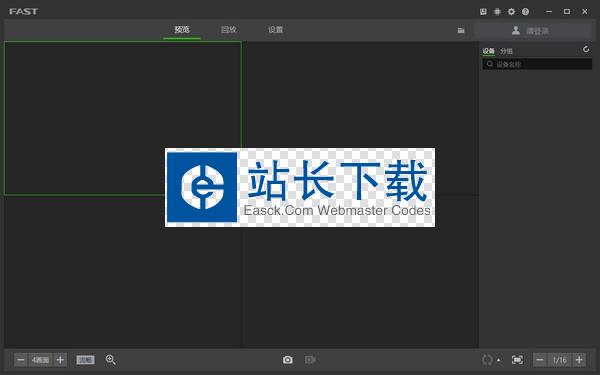Increase the screen split count
Viewport: 600px width, 375px height.
coord(60,360)
